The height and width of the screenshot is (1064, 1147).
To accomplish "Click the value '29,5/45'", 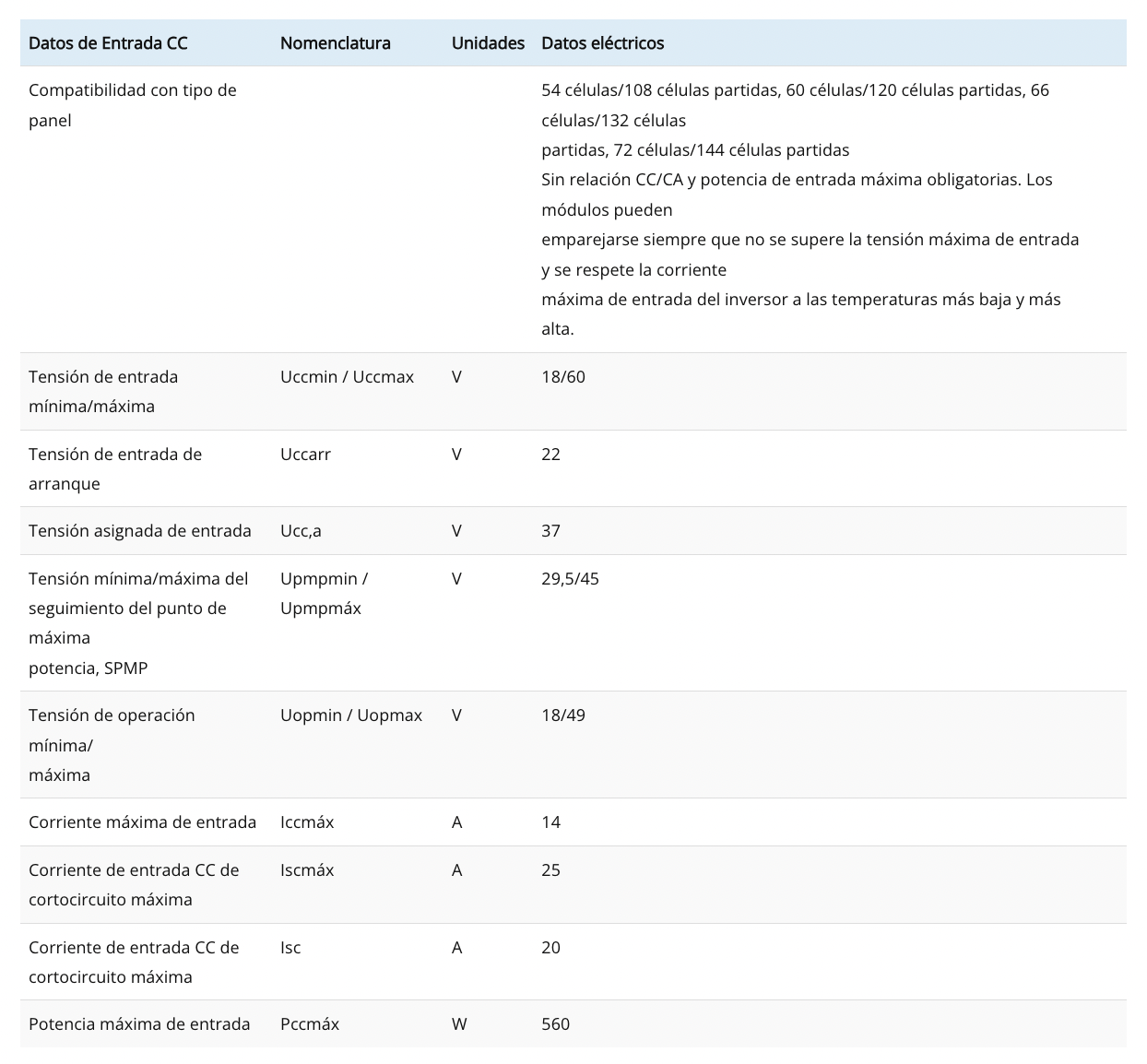I will (x=570, y=579).
